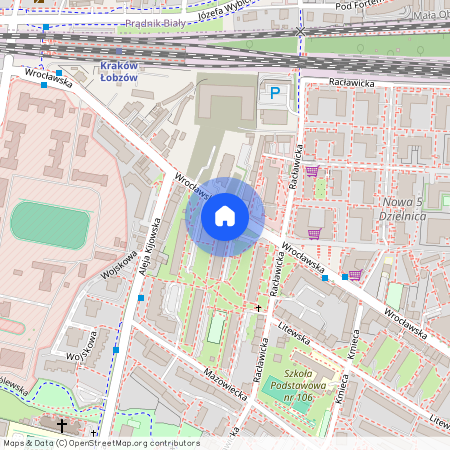Select the station square marker above Kraków Łobzów
Screen dimensions: 450x450
click(x=119, y=51)
